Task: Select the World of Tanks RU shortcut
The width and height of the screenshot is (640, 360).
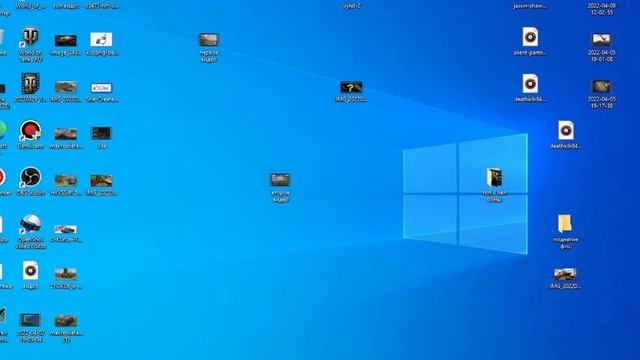Action: tap(30, 44)
